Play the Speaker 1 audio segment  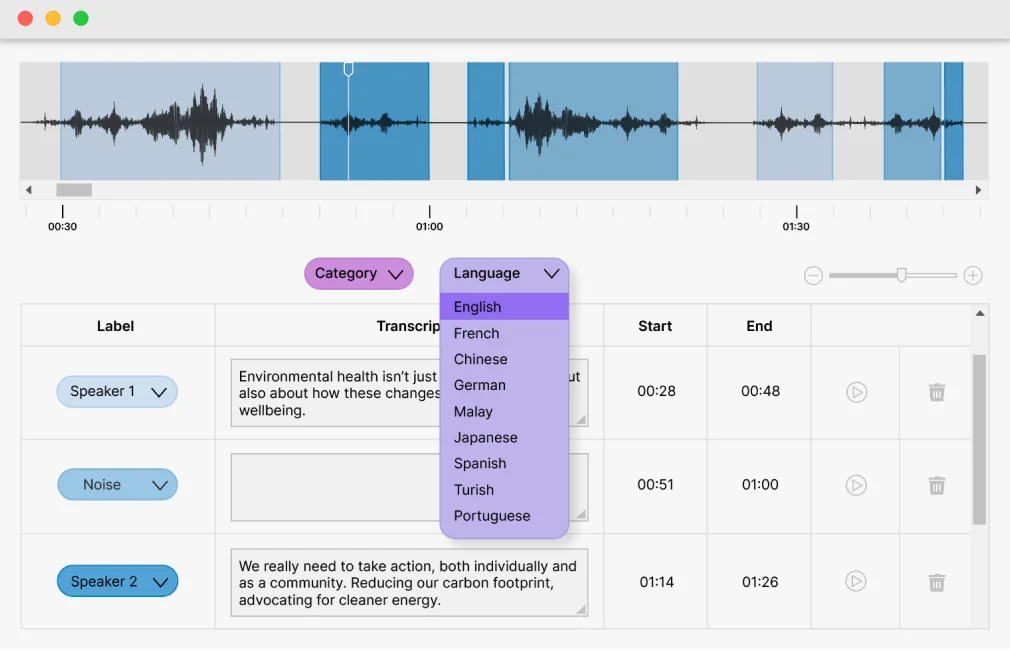coord(856,392)
